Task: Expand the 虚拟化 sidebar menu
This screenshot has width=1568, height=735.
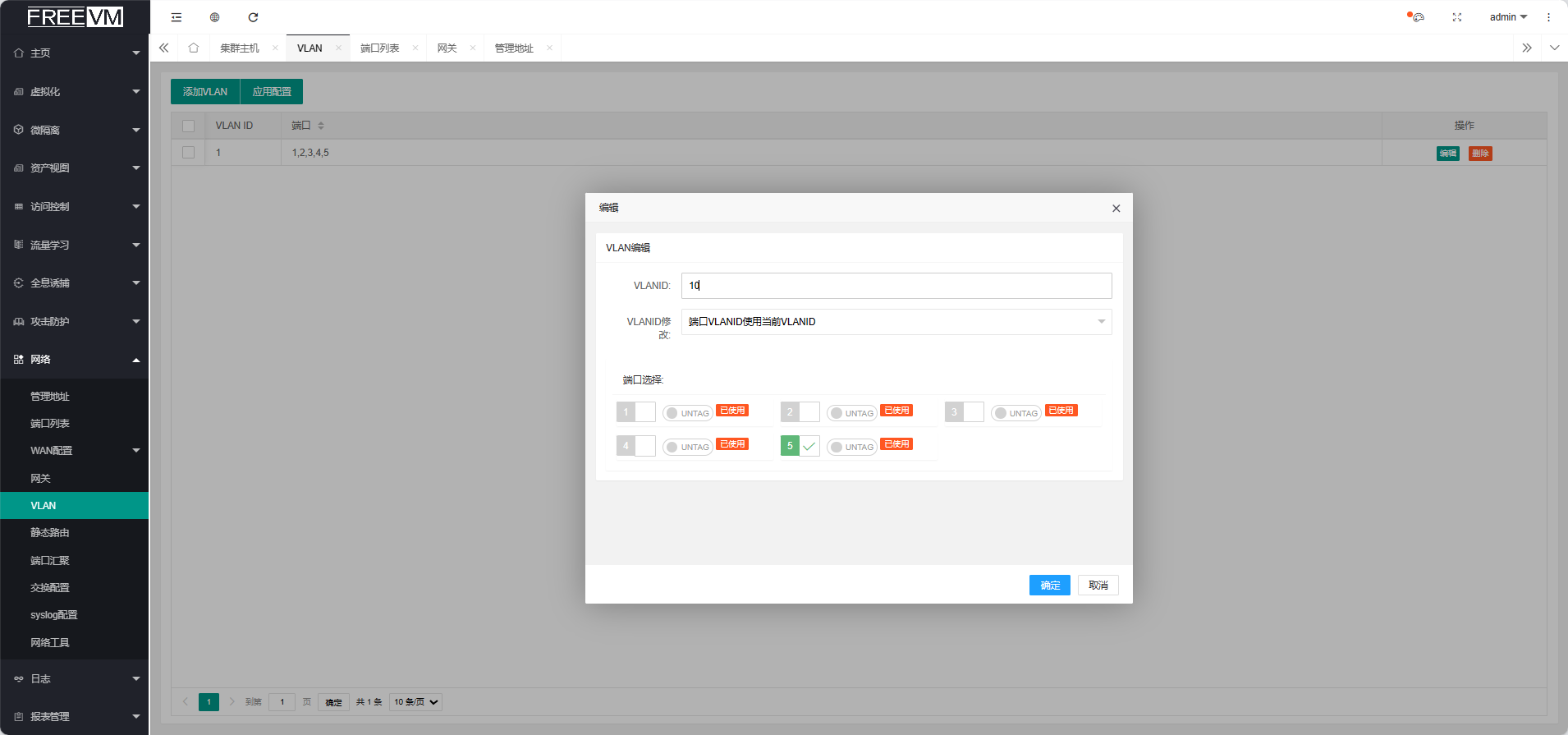Action: pyautogui.click(x=74, y=92)
